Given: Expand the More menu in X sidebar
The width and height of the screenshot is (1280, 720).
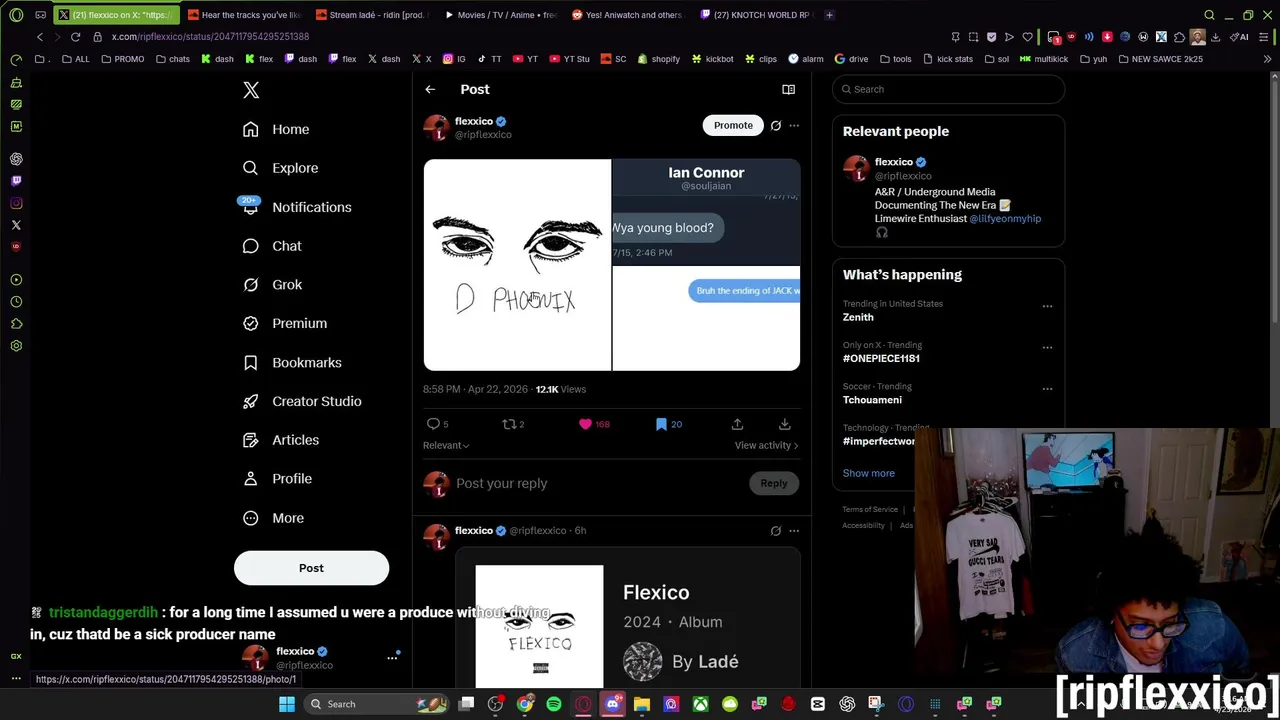Looking at the screenshot, I should (273, 518).
